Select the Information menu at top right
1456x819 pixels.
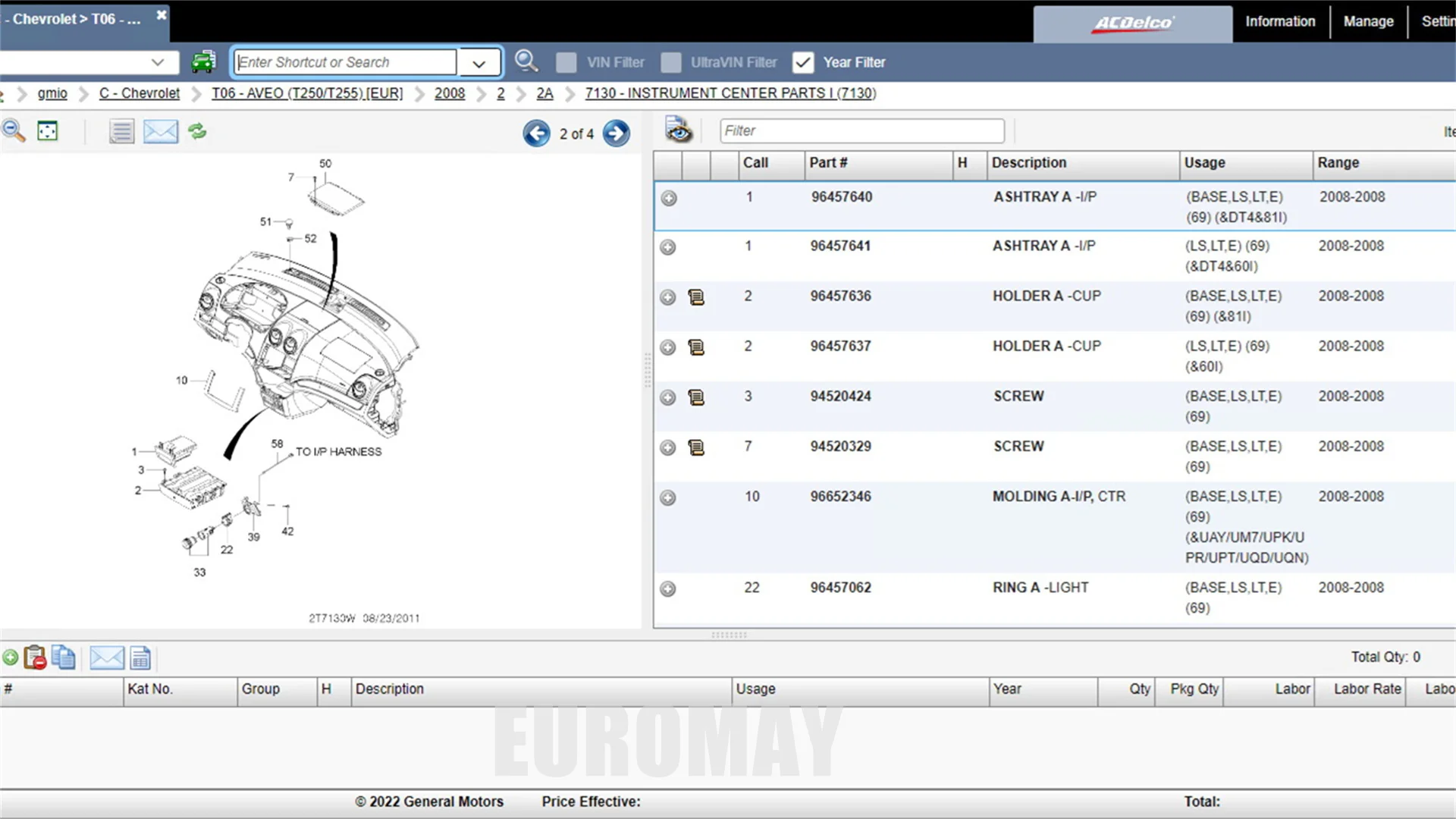click(1279, 21)
